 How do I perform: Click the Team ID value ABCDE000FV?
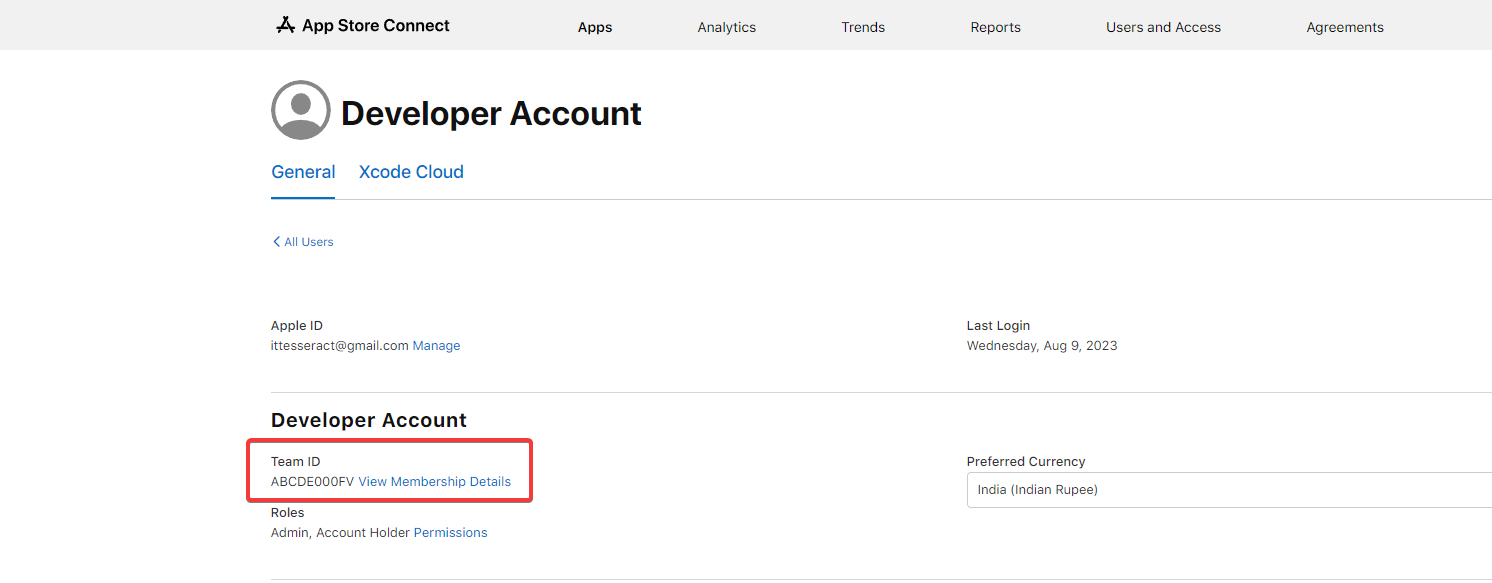[312, 482]
